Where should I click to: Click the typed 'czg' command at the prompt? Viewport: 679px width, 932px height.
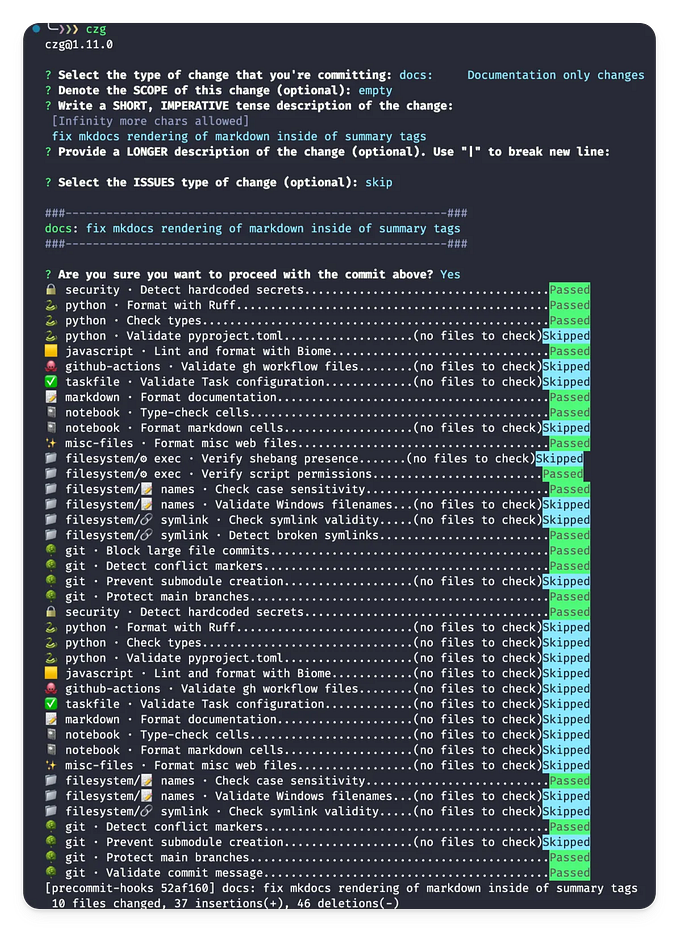pyautogui.click(x=96, y=29)
